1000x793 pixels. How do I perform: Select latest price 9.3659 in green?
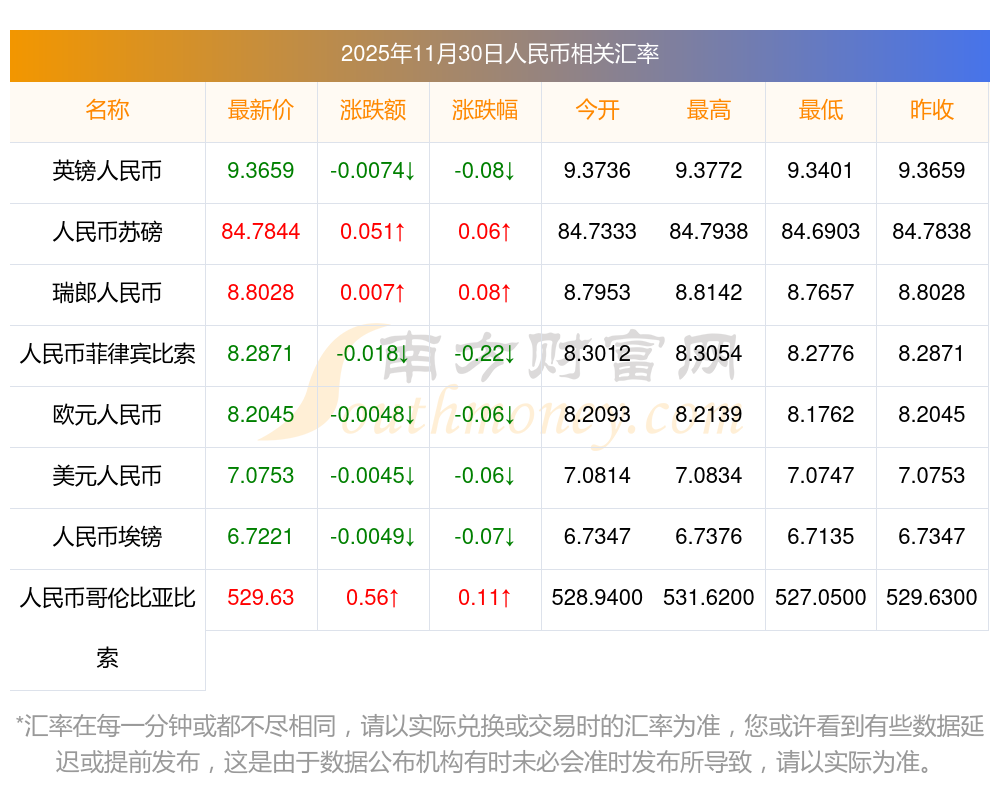260,170
